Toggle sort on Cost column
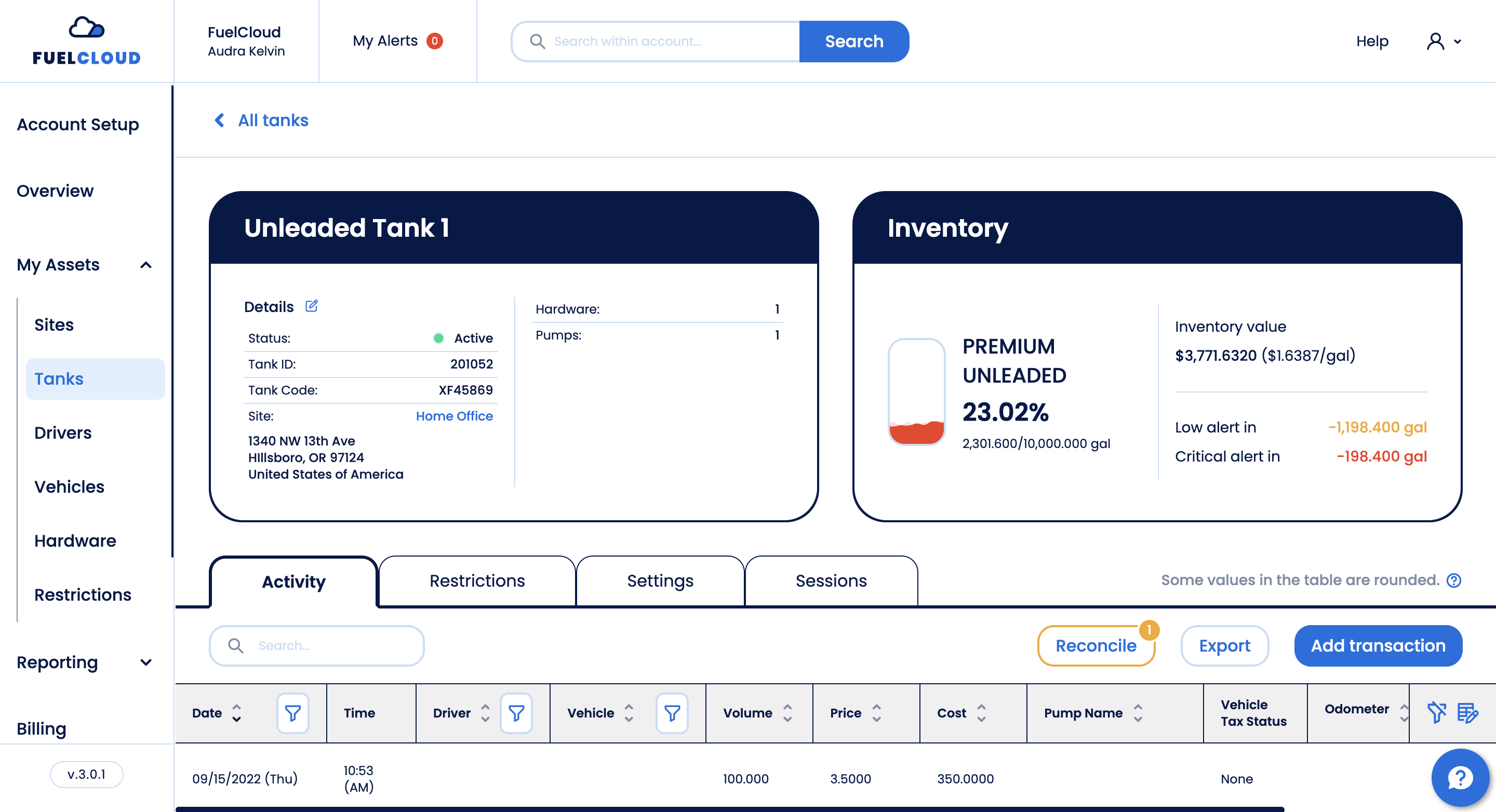 (x=981, y=713)
